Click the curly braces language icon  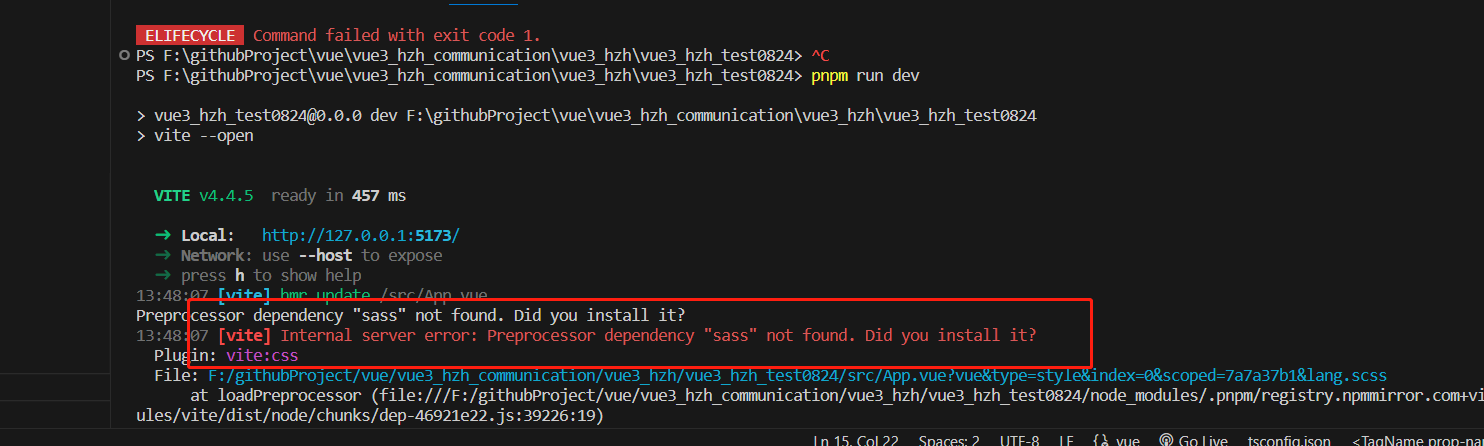tap(1101, 440)
